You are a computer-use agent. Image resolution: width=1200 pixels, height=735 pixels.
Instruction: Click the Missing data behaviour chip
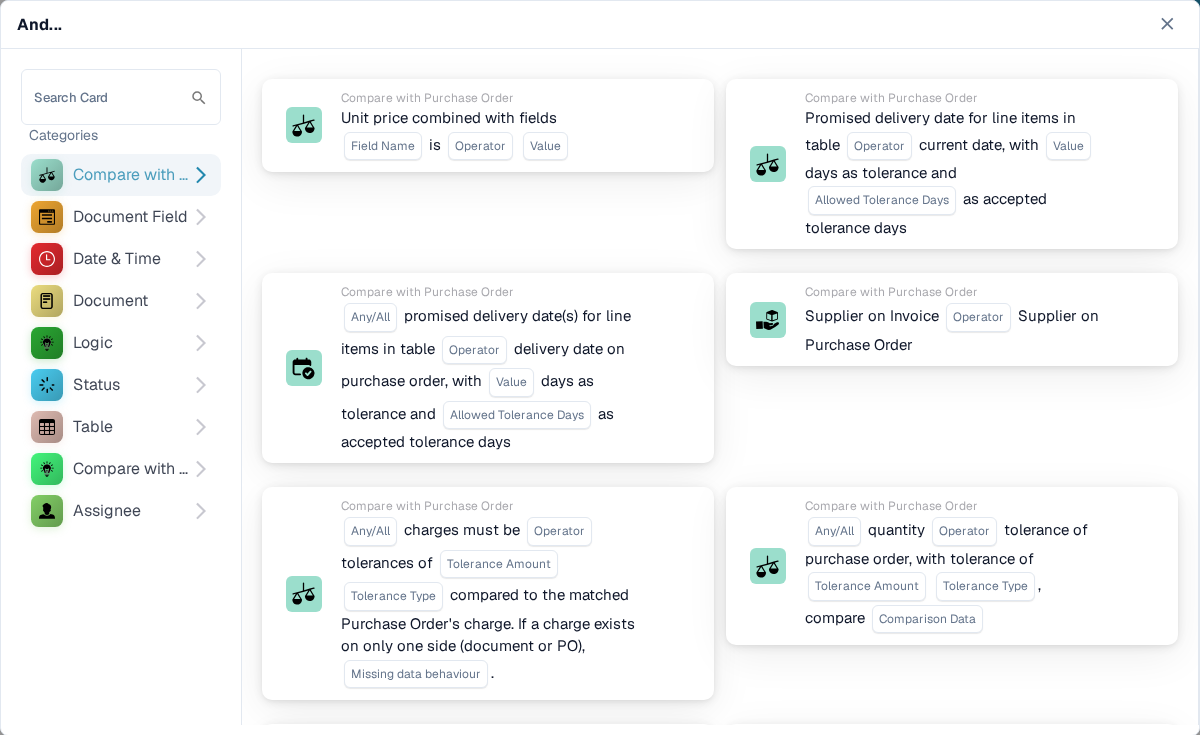[x=416, y=674]
